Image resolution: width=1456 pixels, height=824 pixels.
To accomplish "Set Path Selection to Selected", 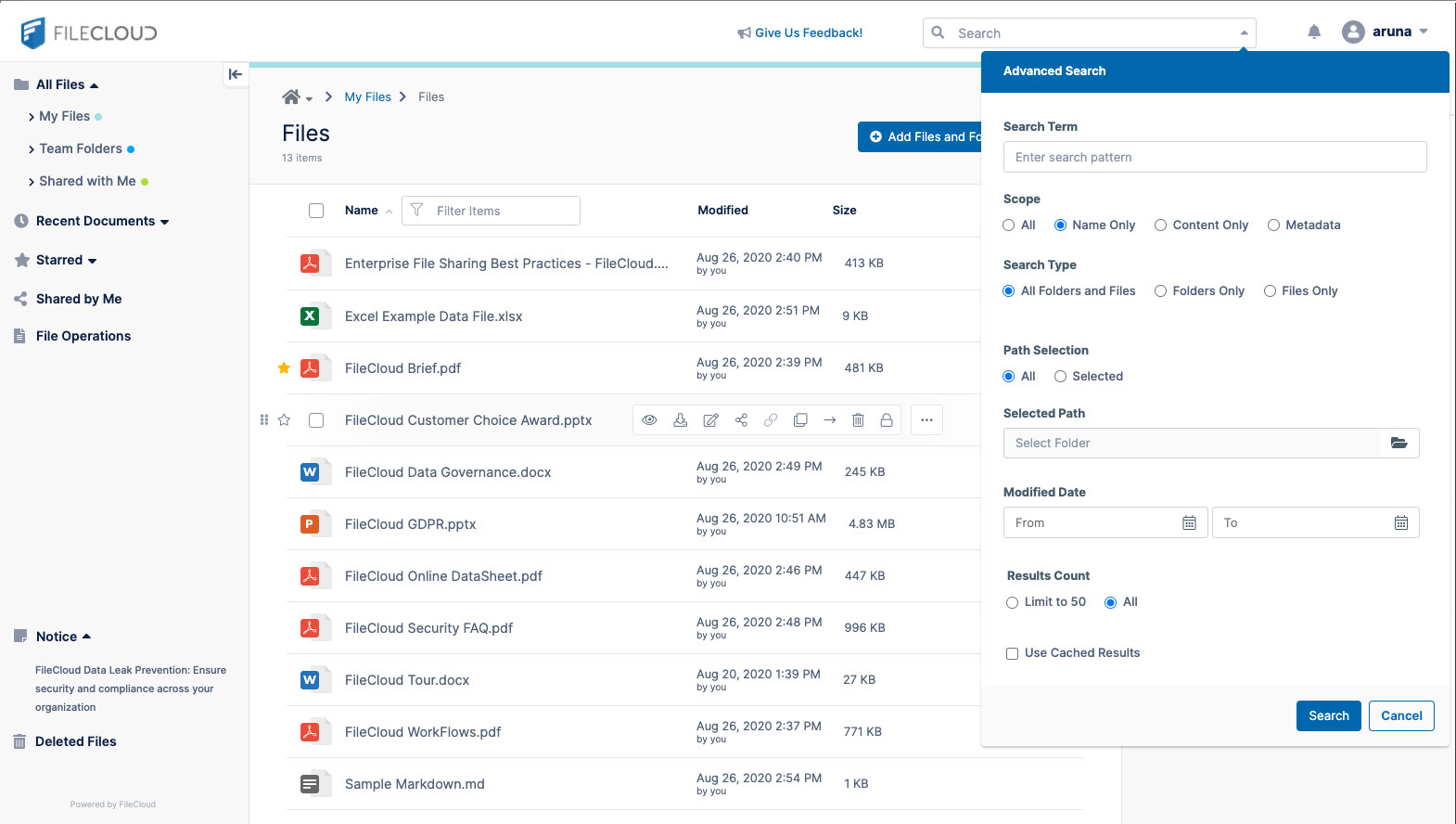I will pyautogui.click(x=1060, y=377).
